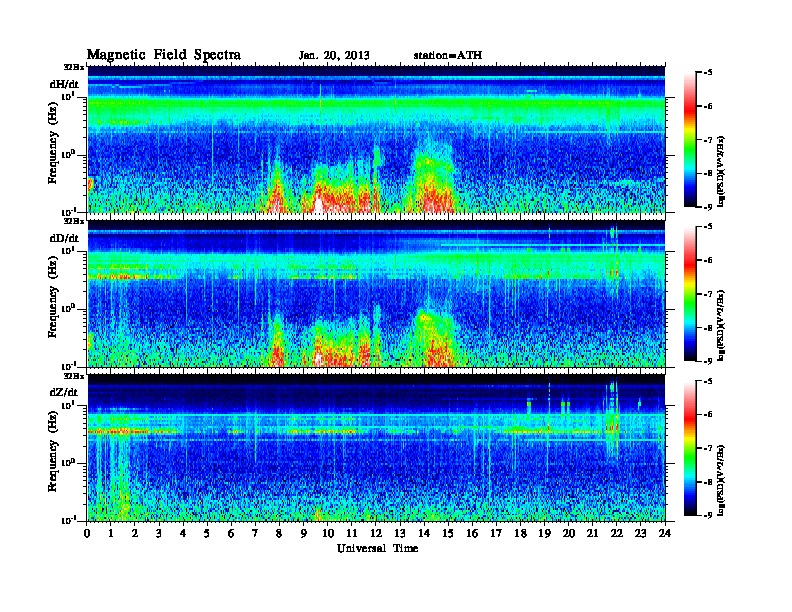Click the -9 tick of the dZ/dt color bar
Viewport: 792px width, 612px height.
pyautogui.click(x=708, y=515)
